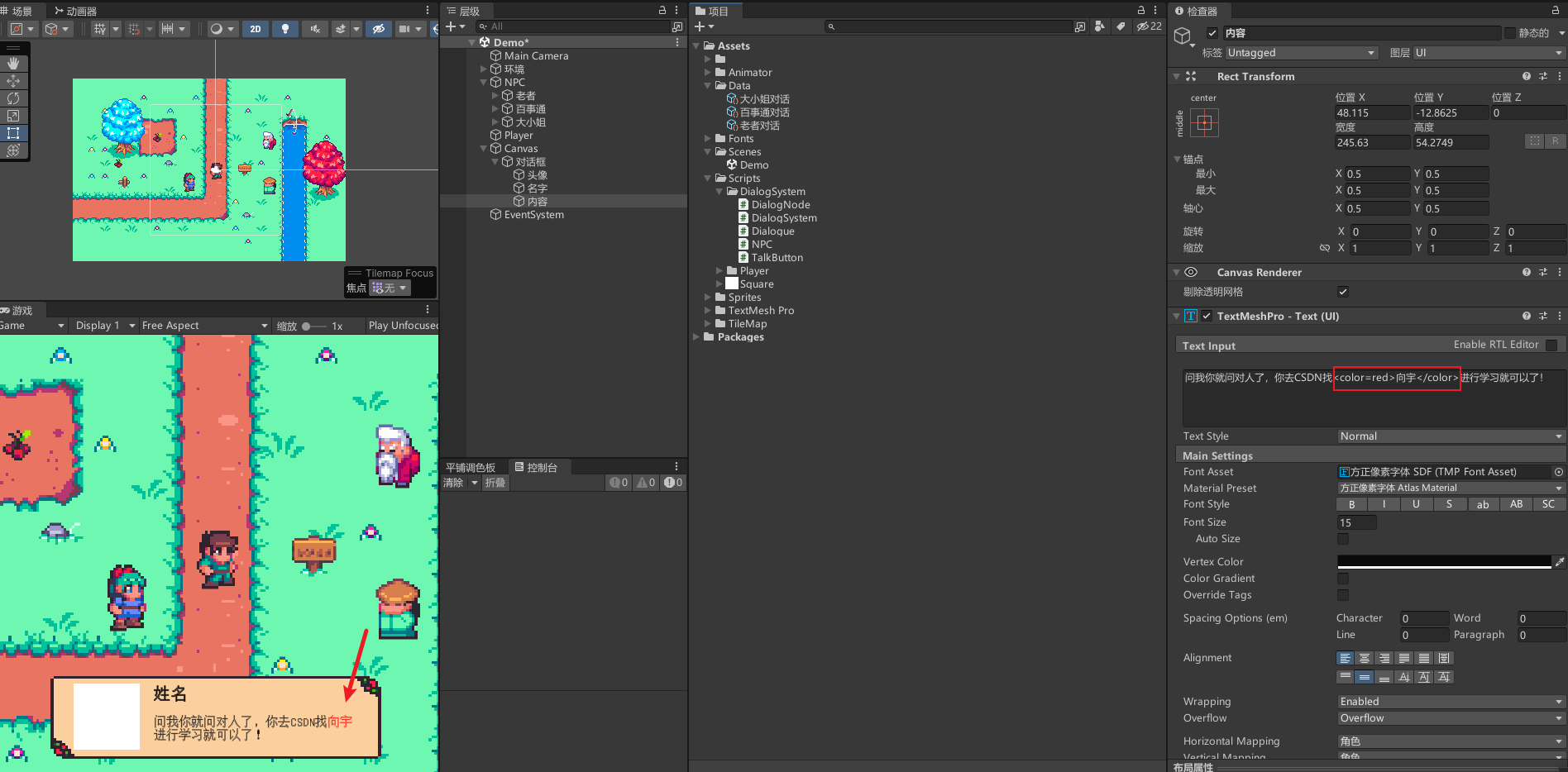Click the hierarchy add plus button
The width and height of the screenshot is (1568, 772).
[x=455, y=26]
